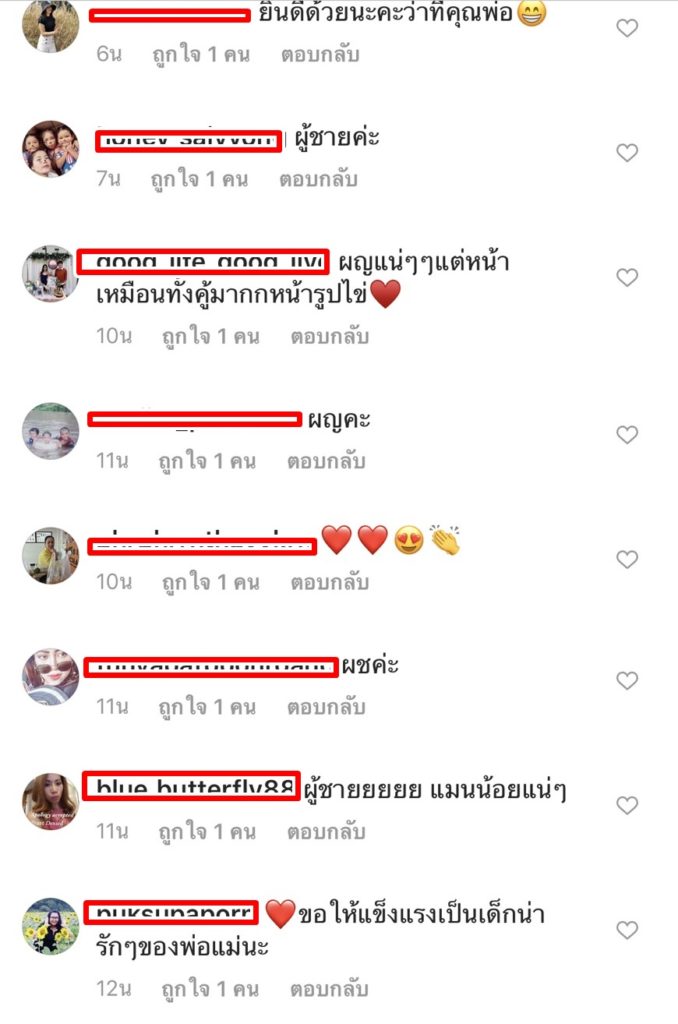The image size is (678, 1024).
Task: Like the emoji hearts and clapping comment
Action: [627, 560]
